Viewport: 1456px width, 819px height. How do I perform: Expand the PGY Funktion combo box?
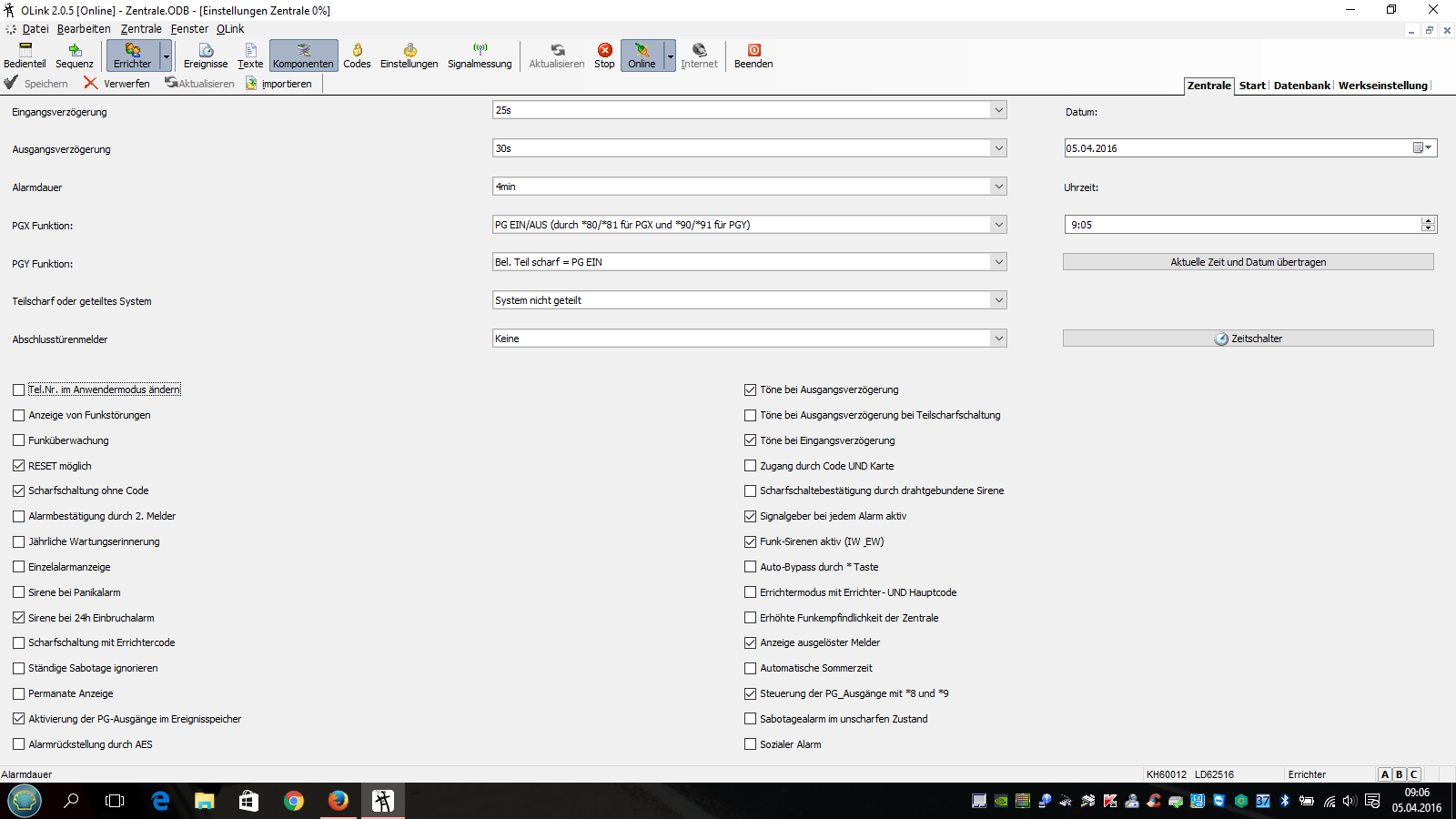(x=998, y=262)
